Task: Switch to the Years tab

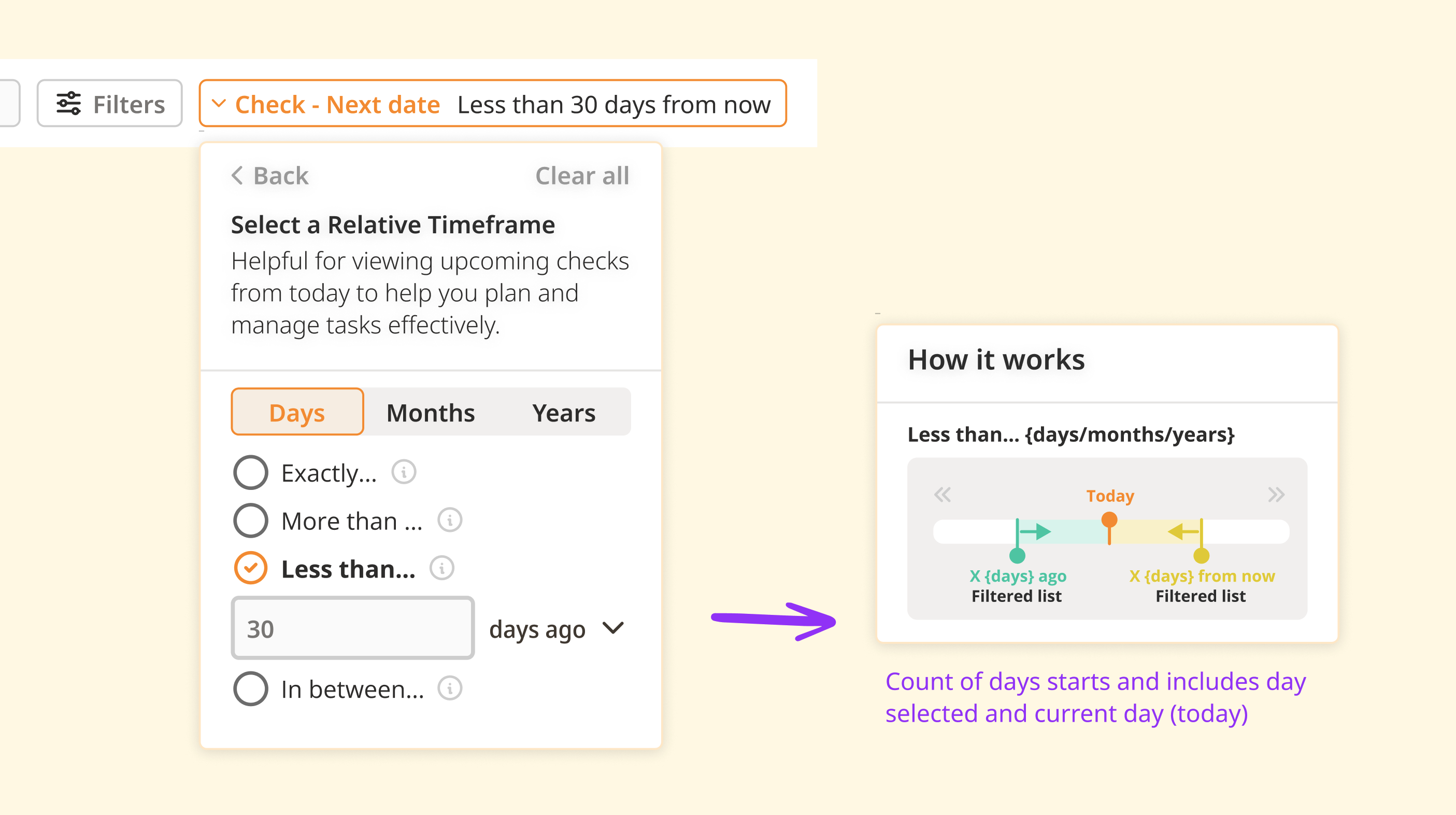Action: tap(564, 412)
